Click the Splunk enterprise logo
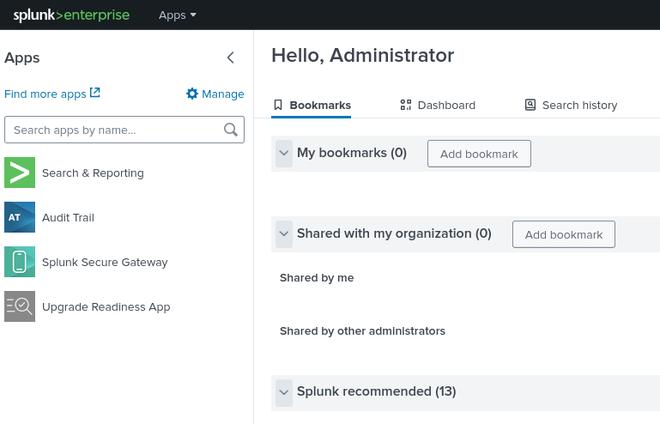Viewport: 660px width, 424px height. pyautogui.click(x=71, y=15)
